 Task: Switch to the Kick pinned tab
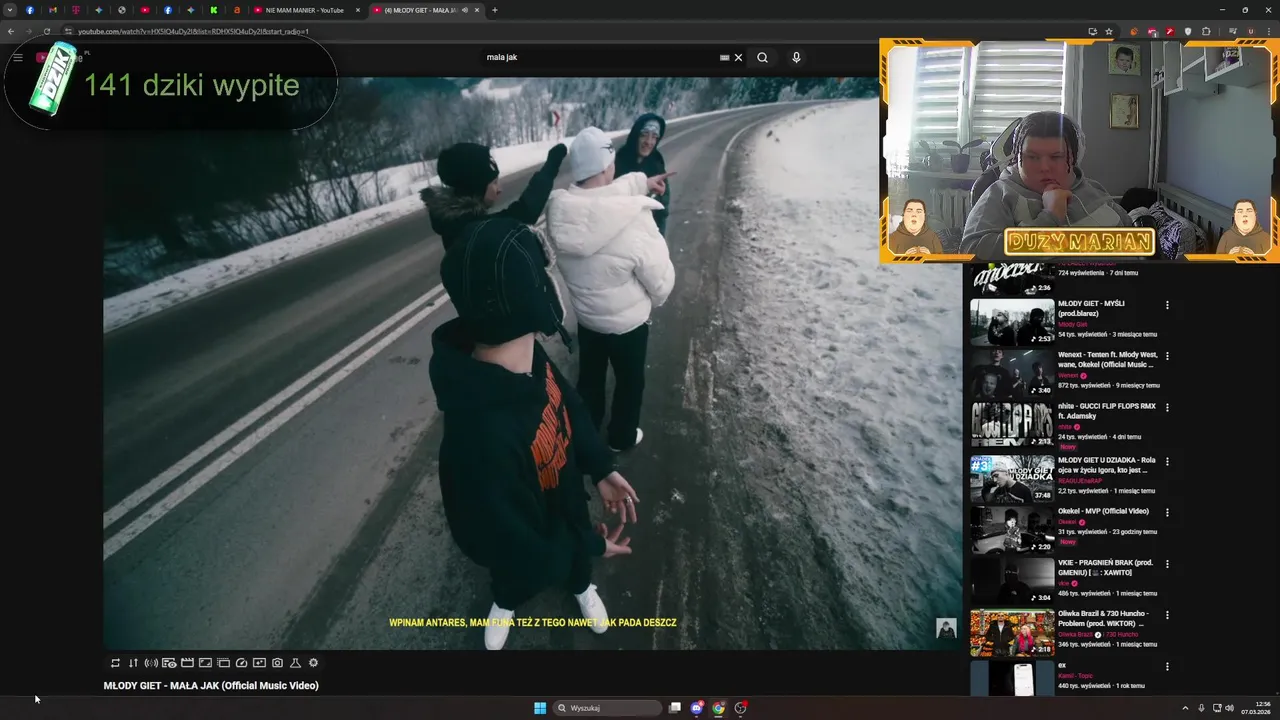point(214,10)
